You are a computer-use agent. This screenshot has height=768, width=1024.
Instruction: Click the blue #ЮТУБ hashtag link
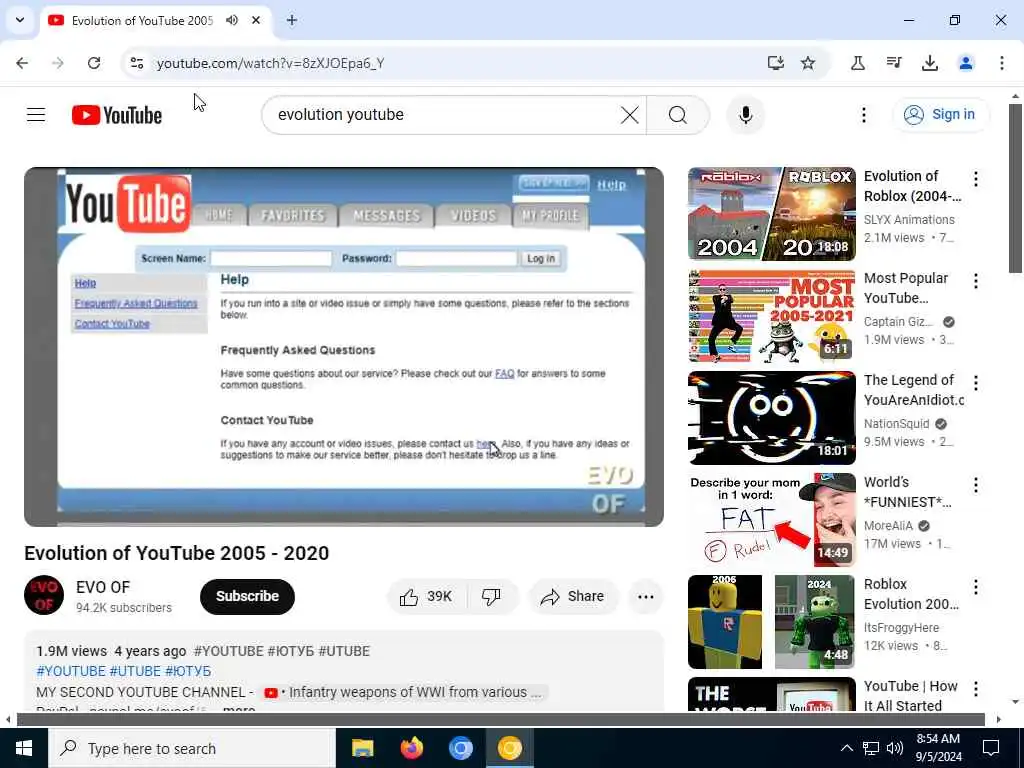[188, 671]
